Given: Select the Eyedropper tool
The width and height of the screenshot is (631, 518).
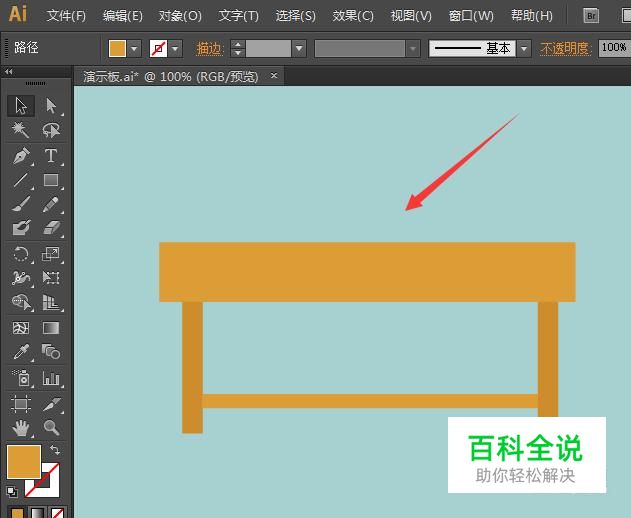Looking at the screenshot, I should [21, 352].
